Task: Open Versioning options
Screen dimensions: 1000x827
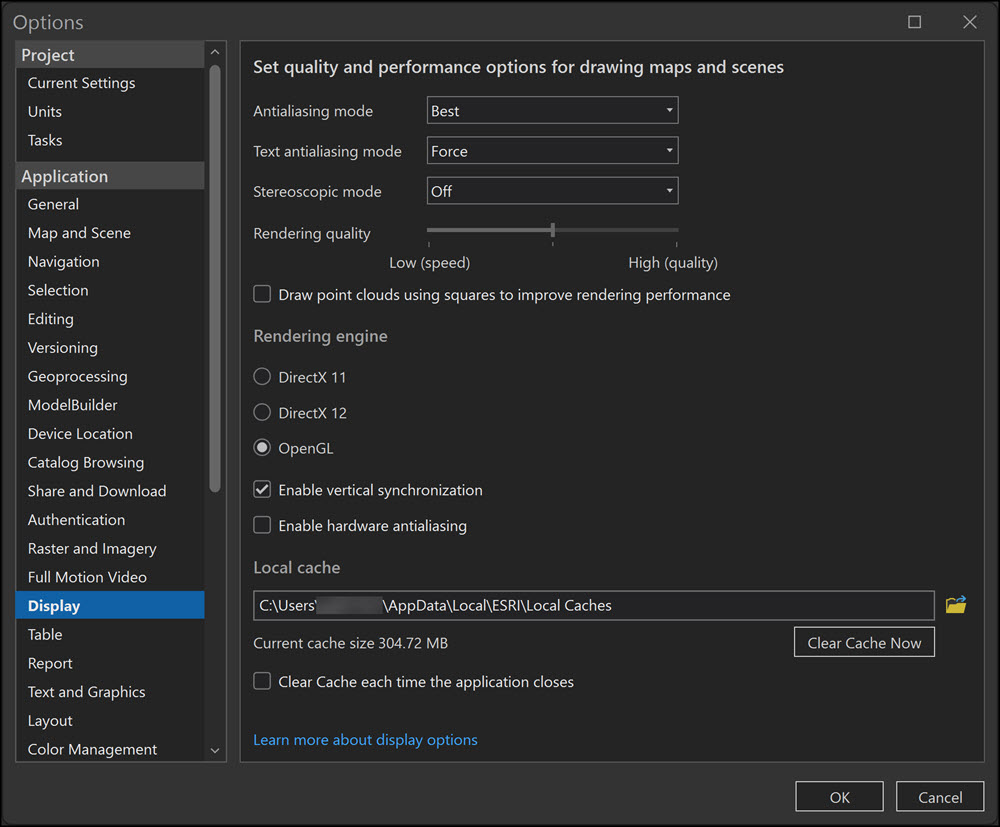Action: click(x=62, y=348)
